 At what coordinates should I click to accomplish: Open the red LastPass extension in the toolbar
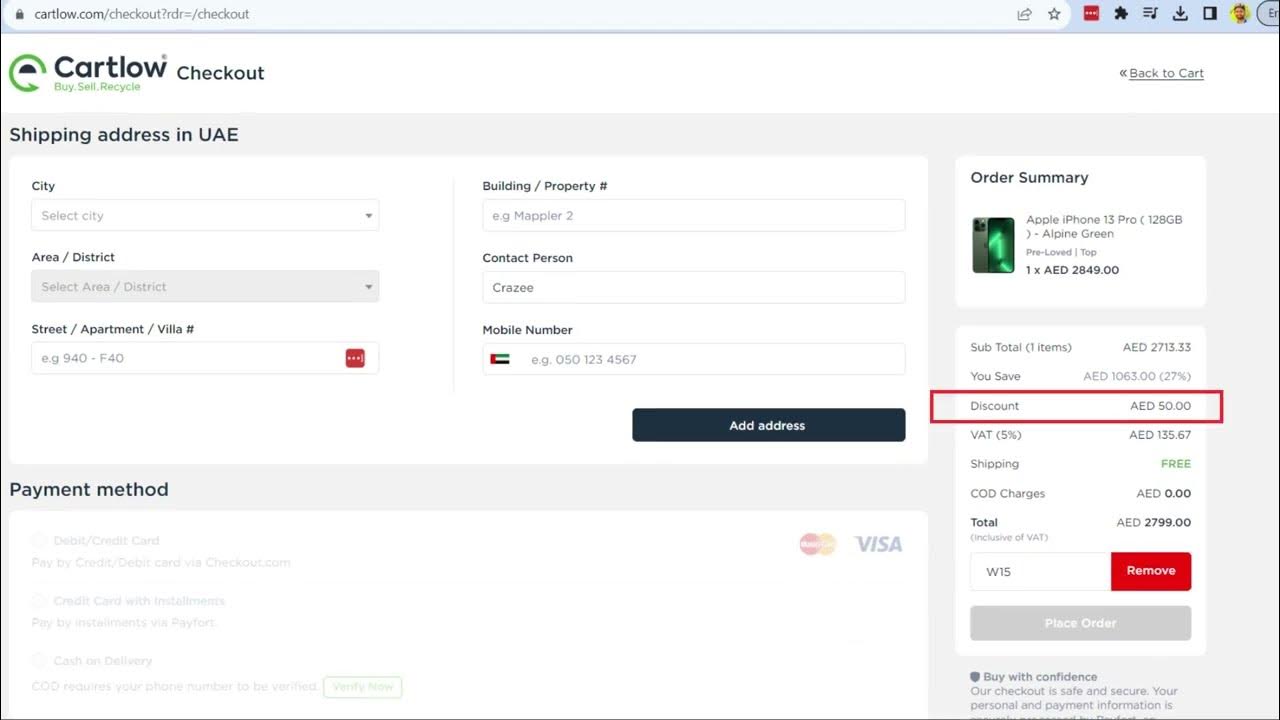1092,14
